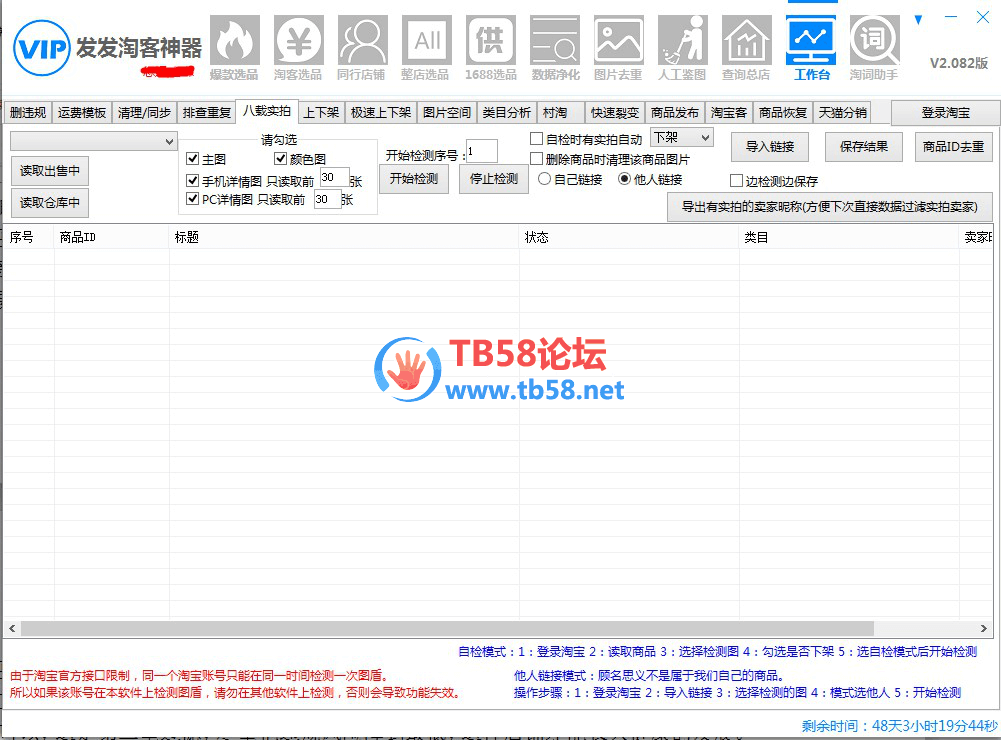Image resolution: width=1001 pixels, height=740 pixels.
Task: Switch to the 商品恢复 tab
Action: pos(783,113)
